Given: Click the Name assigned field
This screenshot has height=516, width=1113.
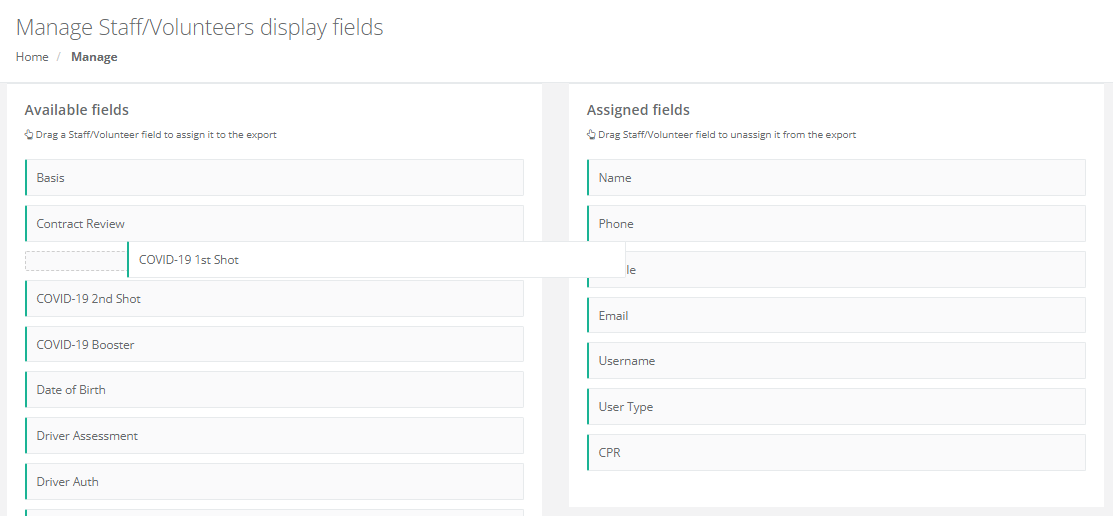Looking at the screenshot, I should pos(836,177).
